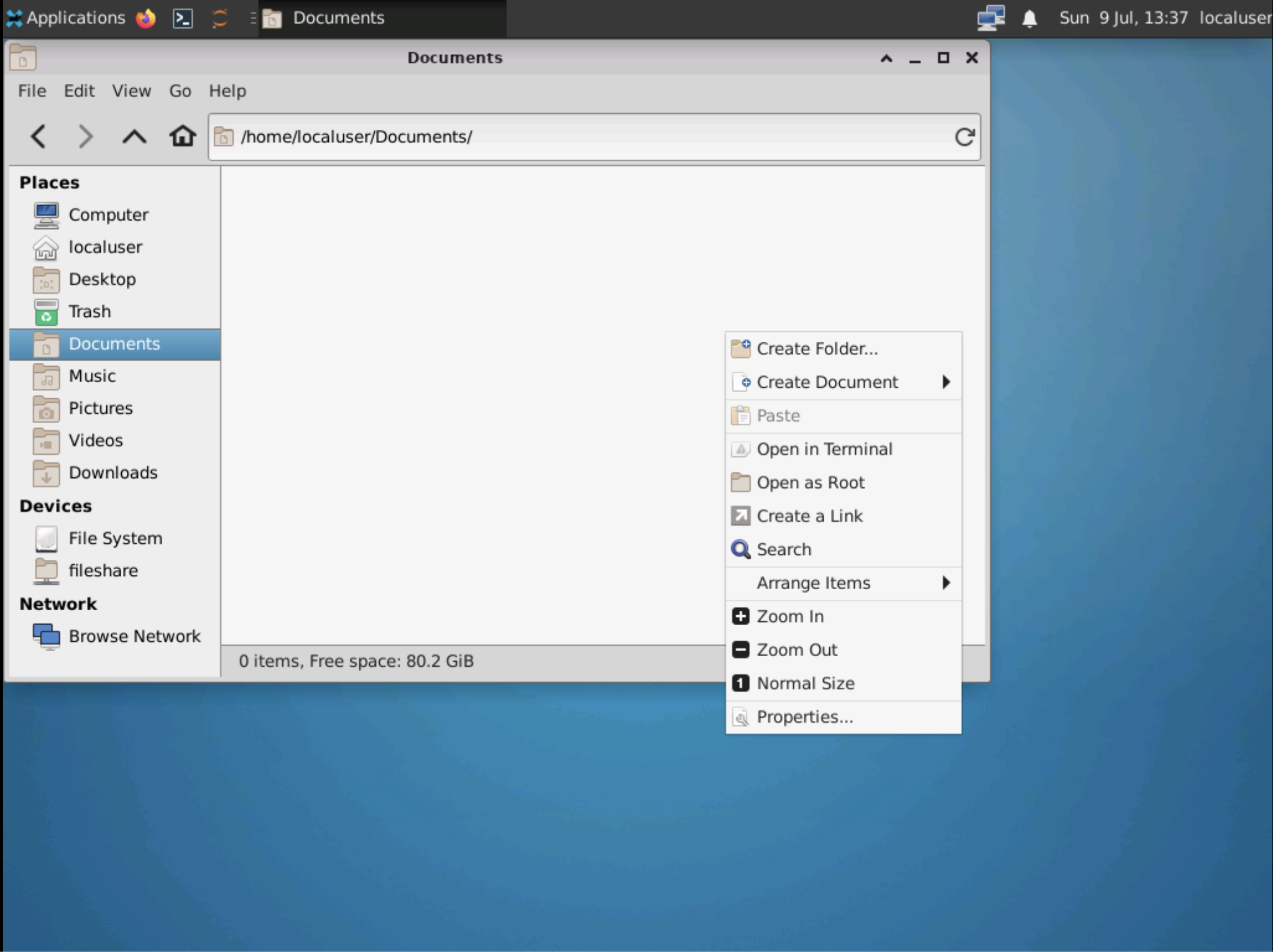Image resolution: width=1273 pixels, height=952 pixels.
Task: Go to parent folder using up arrow
Action: tap(134, 136)
